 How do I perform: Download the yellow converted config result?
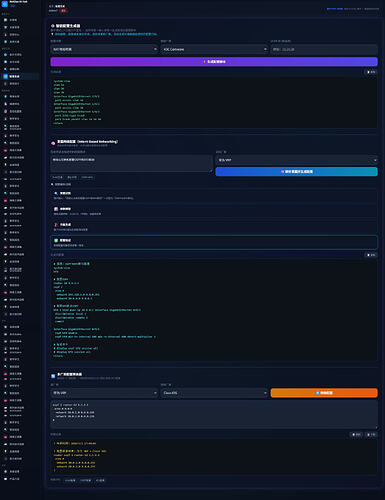coord(371,435)
